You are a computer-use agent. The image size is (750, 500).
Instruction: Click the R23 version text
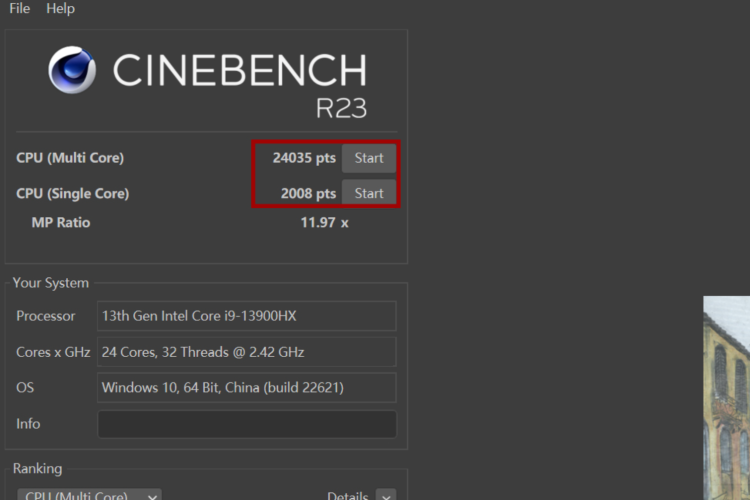pos(341,108)
